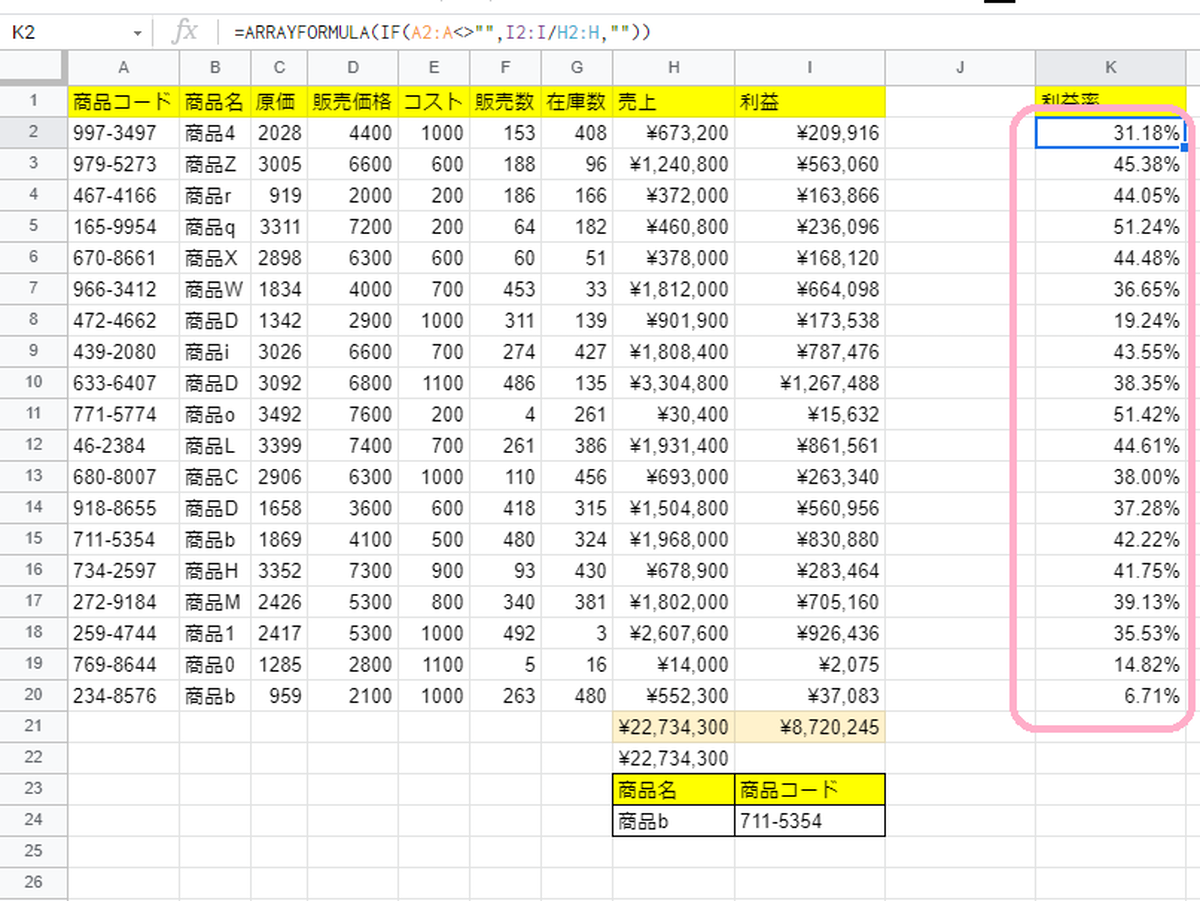The height and width of the screenshot is (901, 1200).
Task: Click the formula bar with ARRAYFORMULA
Action: click(x=710, y=33)
